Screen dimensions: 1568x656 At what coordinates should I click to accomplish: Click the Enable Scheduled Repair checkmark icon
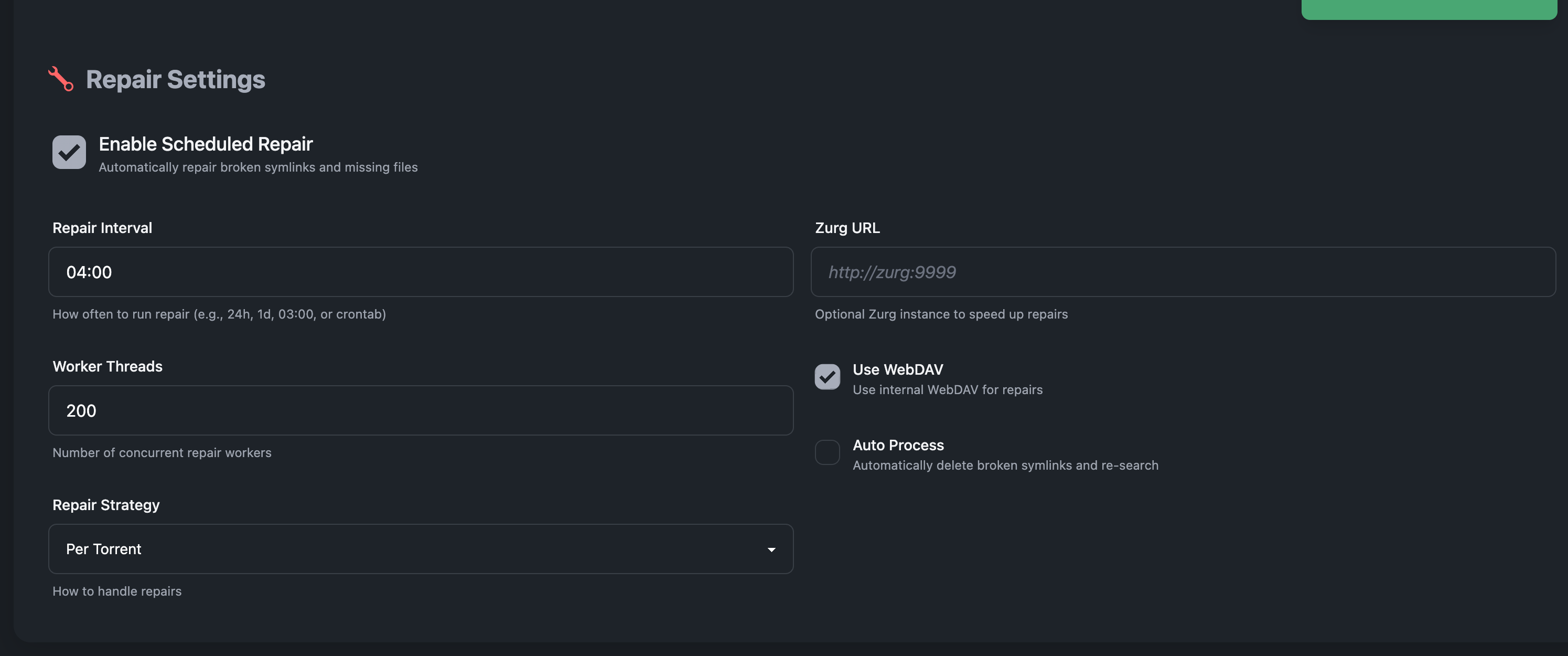[x=69, y=152]
